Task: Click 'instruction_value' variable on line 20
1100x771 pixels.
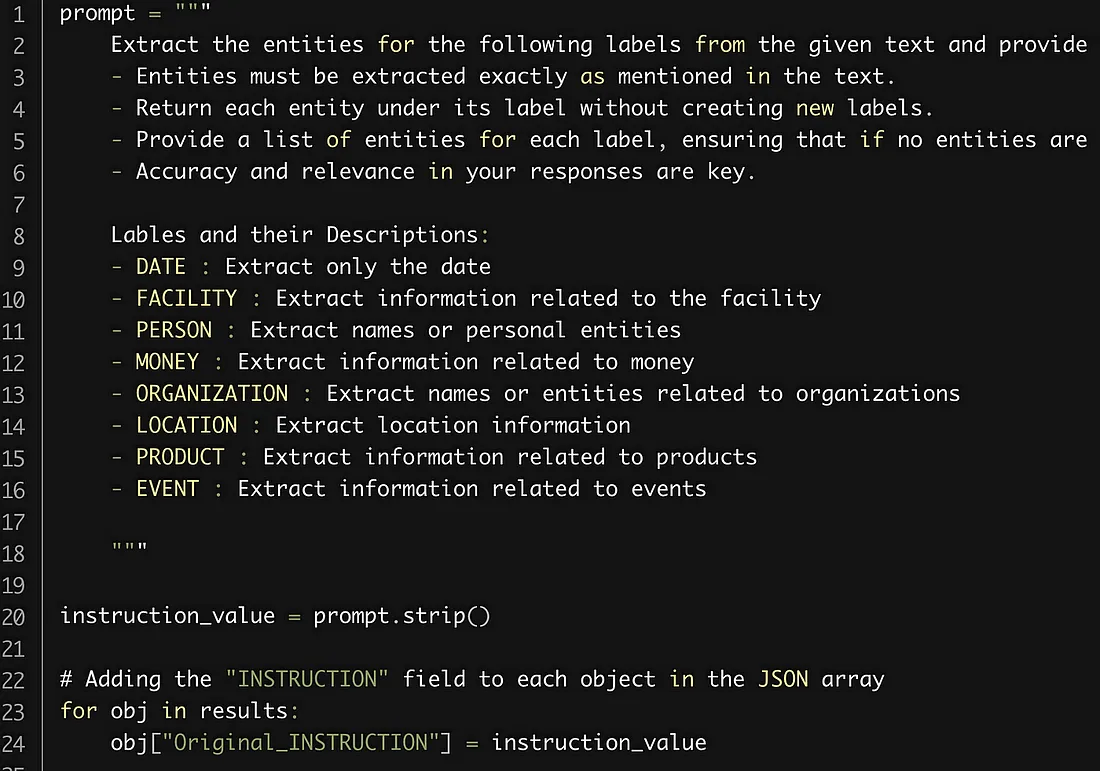Action: click(x=168, y=616)
